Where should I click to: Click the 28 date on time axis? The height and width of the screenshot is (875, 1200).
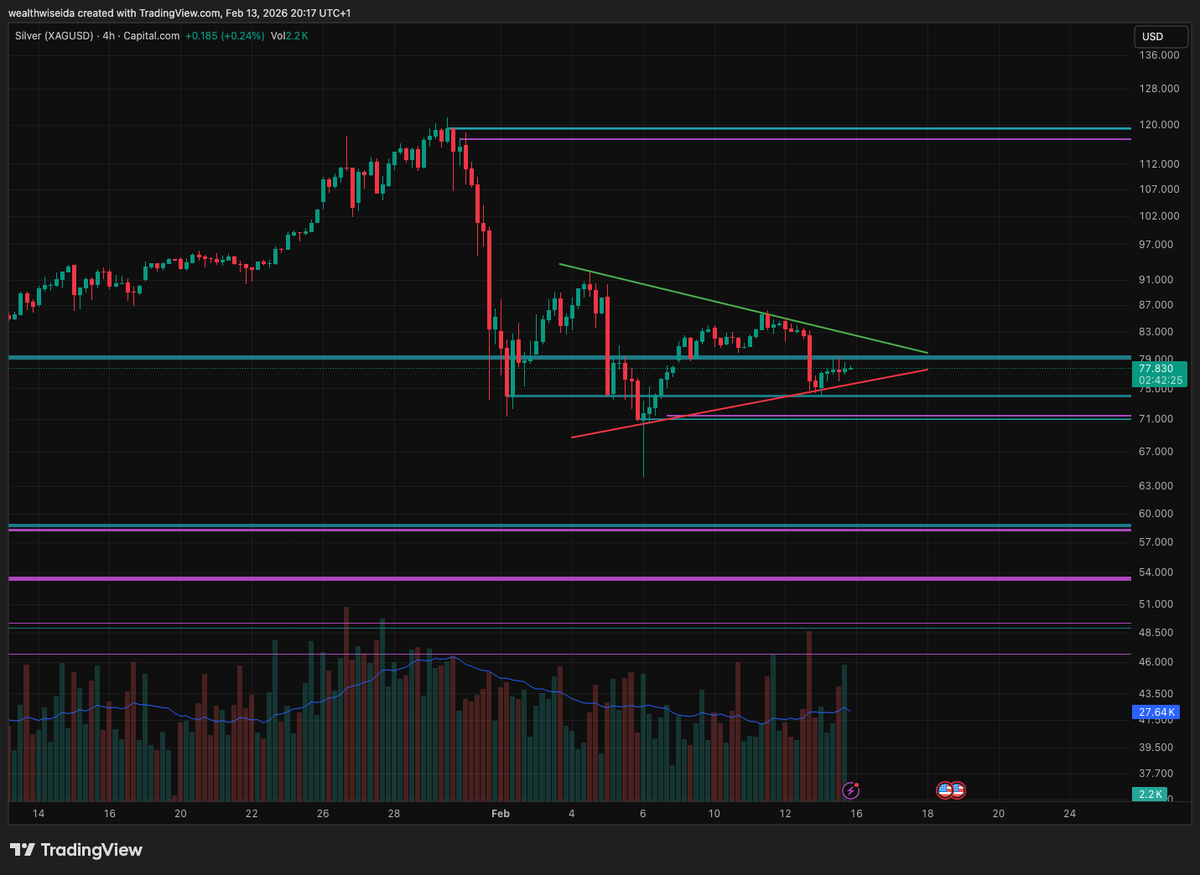pyautogui.click(x=394, y=814)
